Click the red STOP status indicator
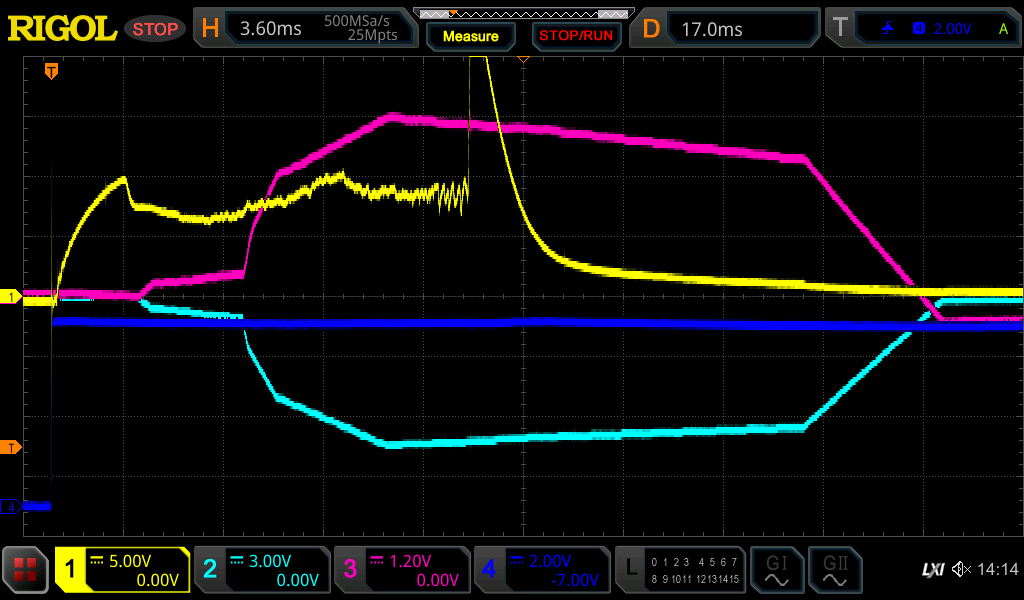This screenshot has height=600, width=1024. [x=156, y=29]
